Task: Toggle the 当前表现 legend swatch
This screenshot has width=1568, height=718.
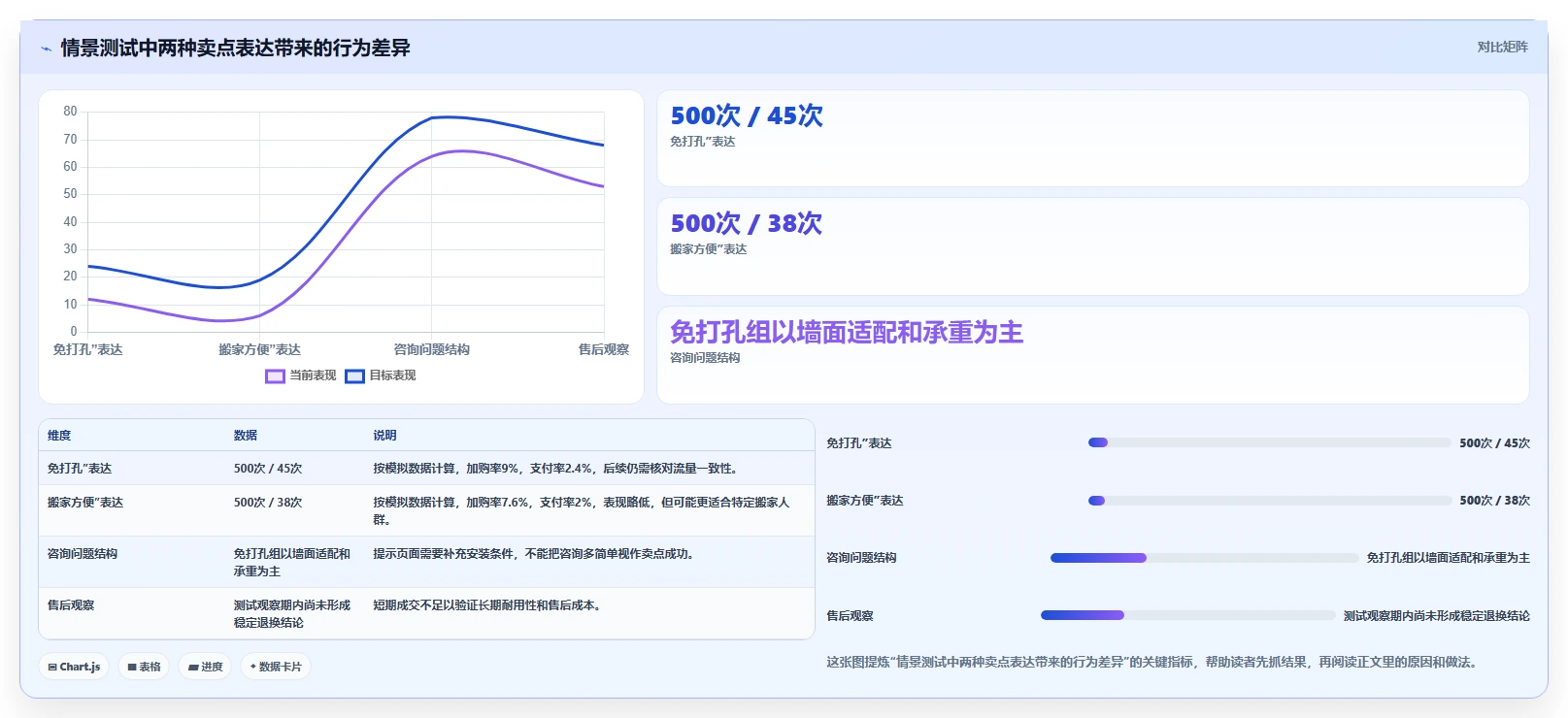Action: 276,376
